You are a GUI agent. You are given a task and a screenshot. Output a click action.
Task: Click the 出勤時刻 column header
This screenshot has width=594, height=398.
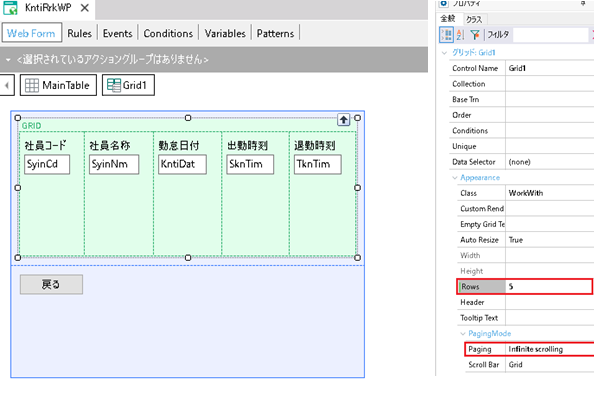tap(247, 145)
